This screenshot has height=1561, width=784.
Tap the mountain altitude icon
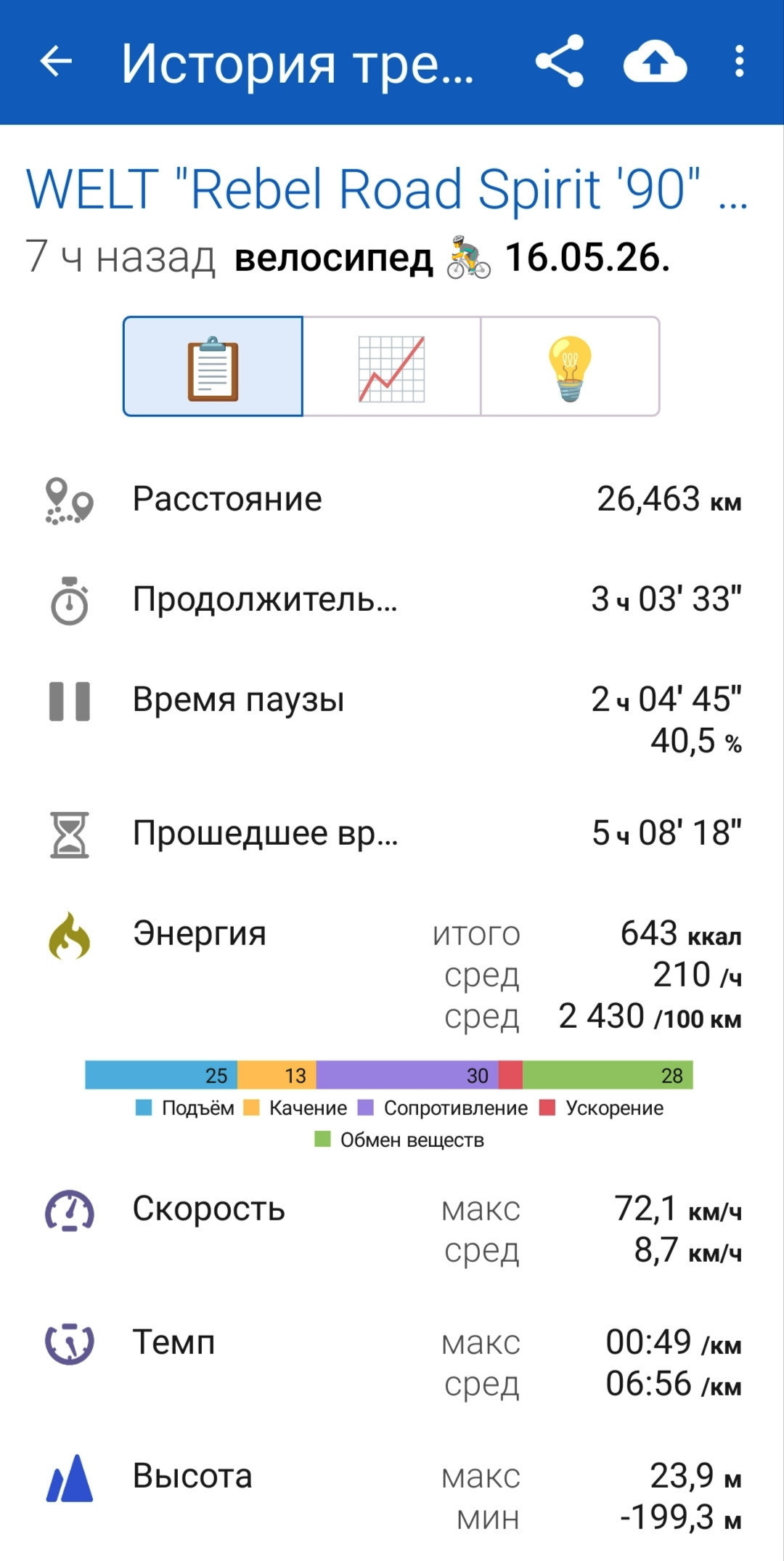pyautogui.click(x=69, y=1477)
